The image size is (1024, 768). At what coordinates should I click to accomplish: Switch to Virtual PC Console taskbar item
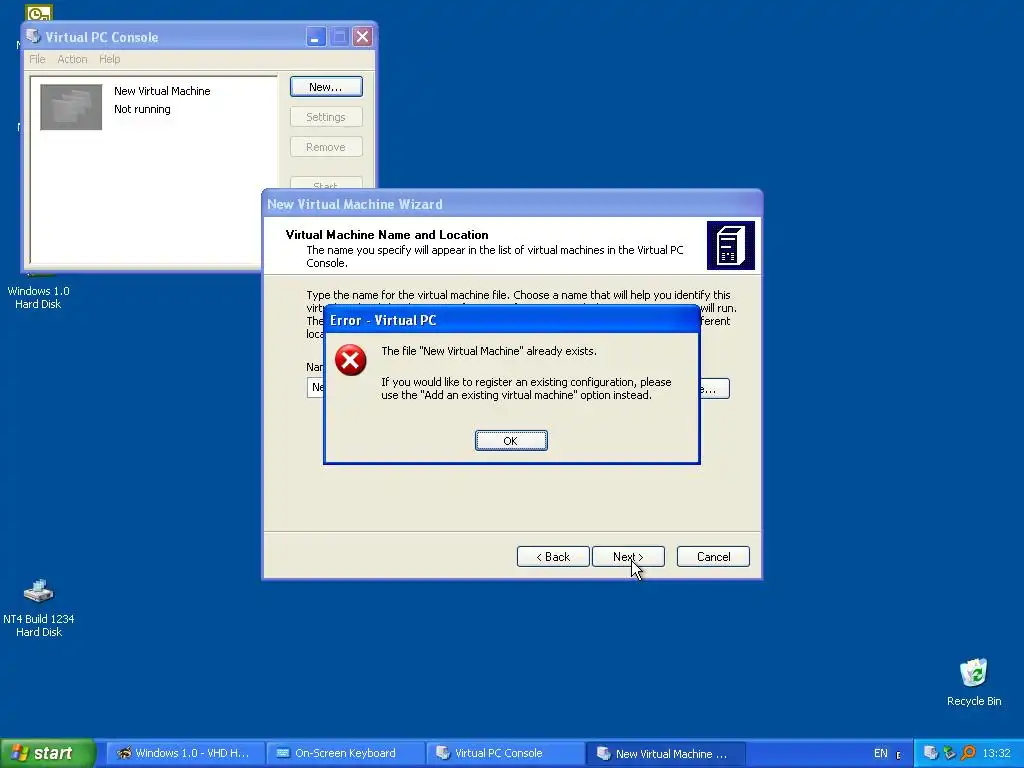point(504,753)
